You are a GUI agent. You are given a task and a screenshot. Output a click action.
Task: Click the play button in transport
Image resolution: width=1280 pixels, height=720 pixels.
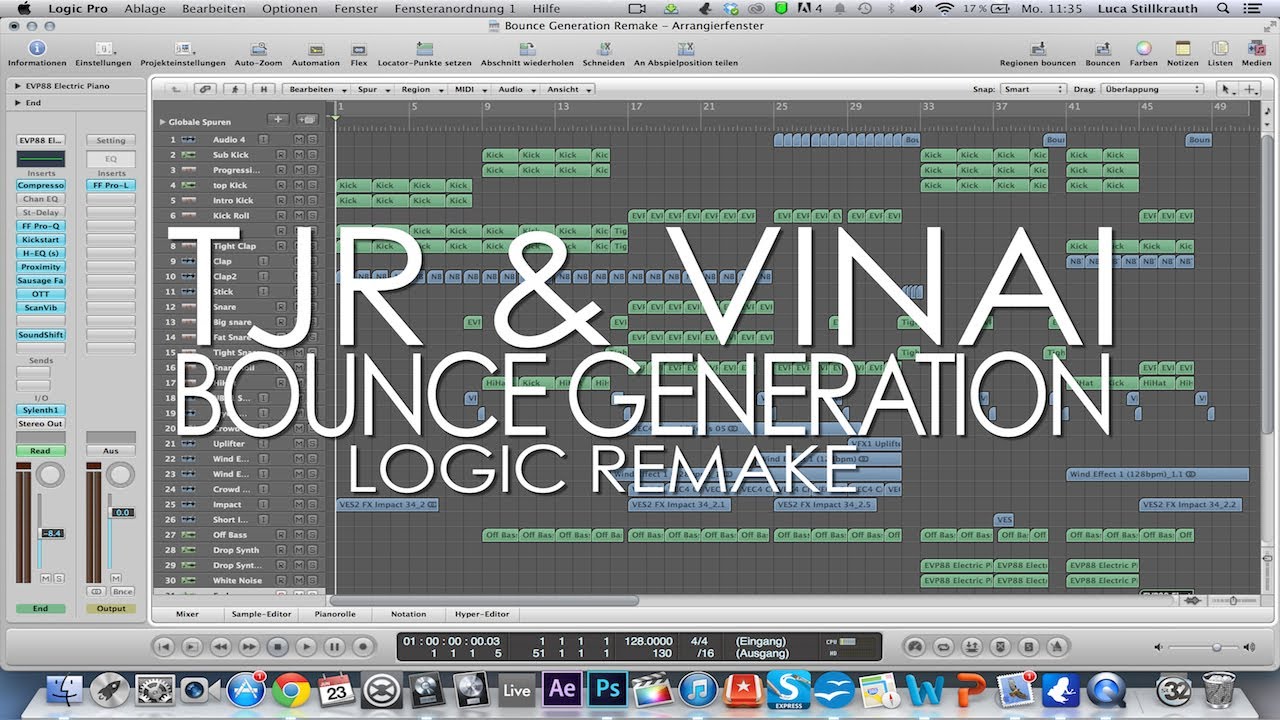(307, 647)
